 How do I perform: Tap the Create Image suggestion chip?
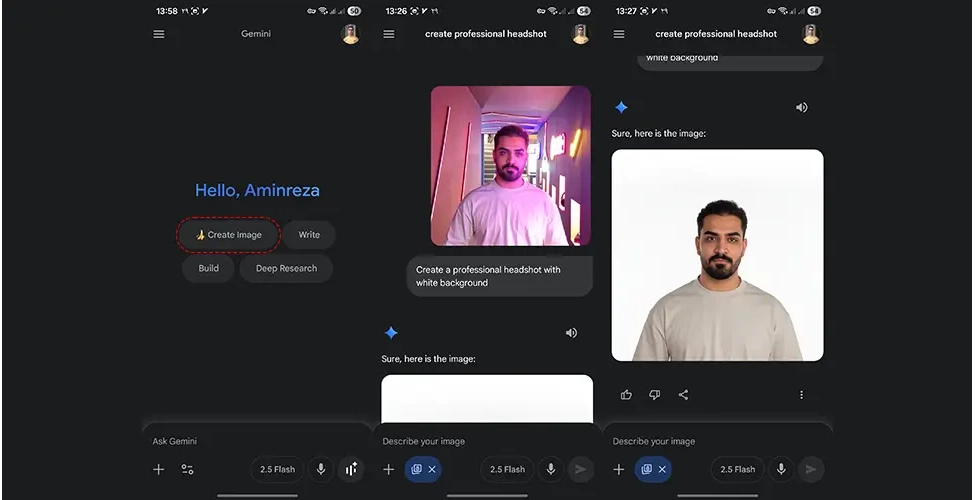coord(229,235)
